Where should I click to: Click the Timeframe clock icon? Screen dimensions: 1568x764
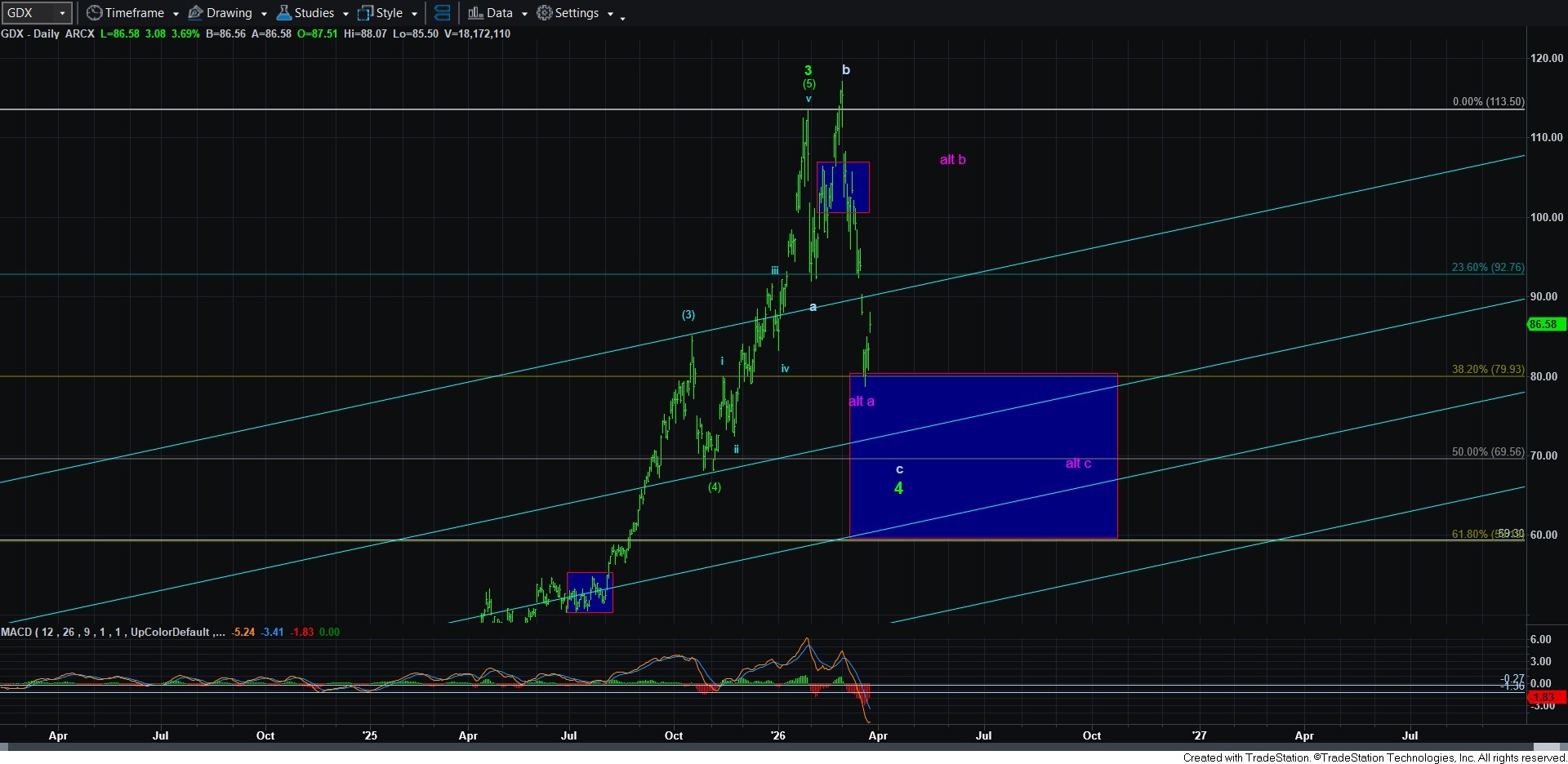pos(95,13)
